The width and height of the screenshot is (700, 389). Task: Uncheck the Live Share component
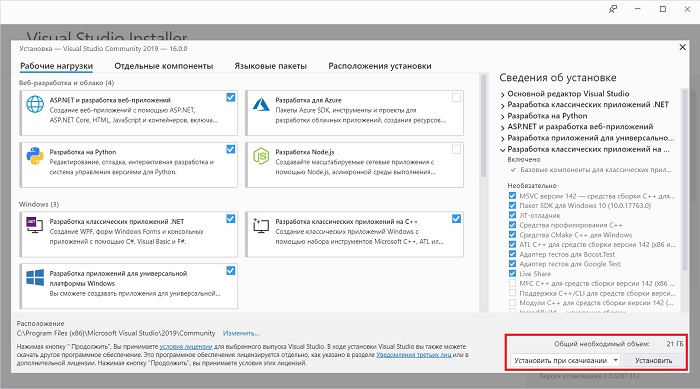tap(512, 273)
